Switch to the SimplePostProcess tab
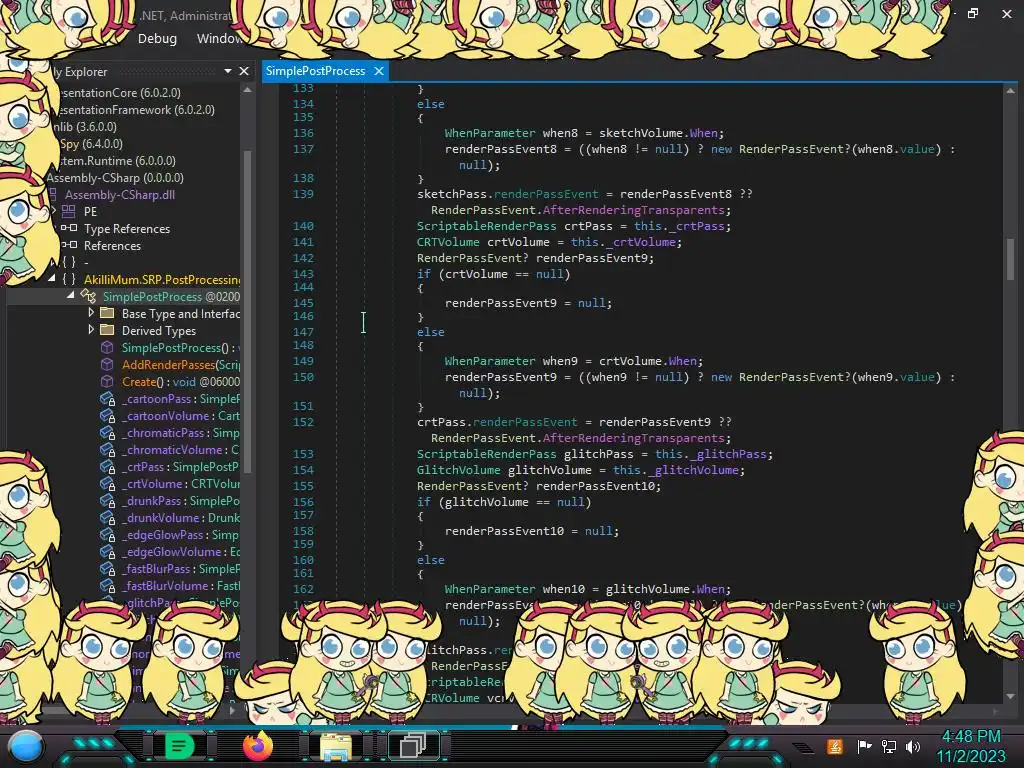Screen dimensions: 1024x768 pos(315,71)
